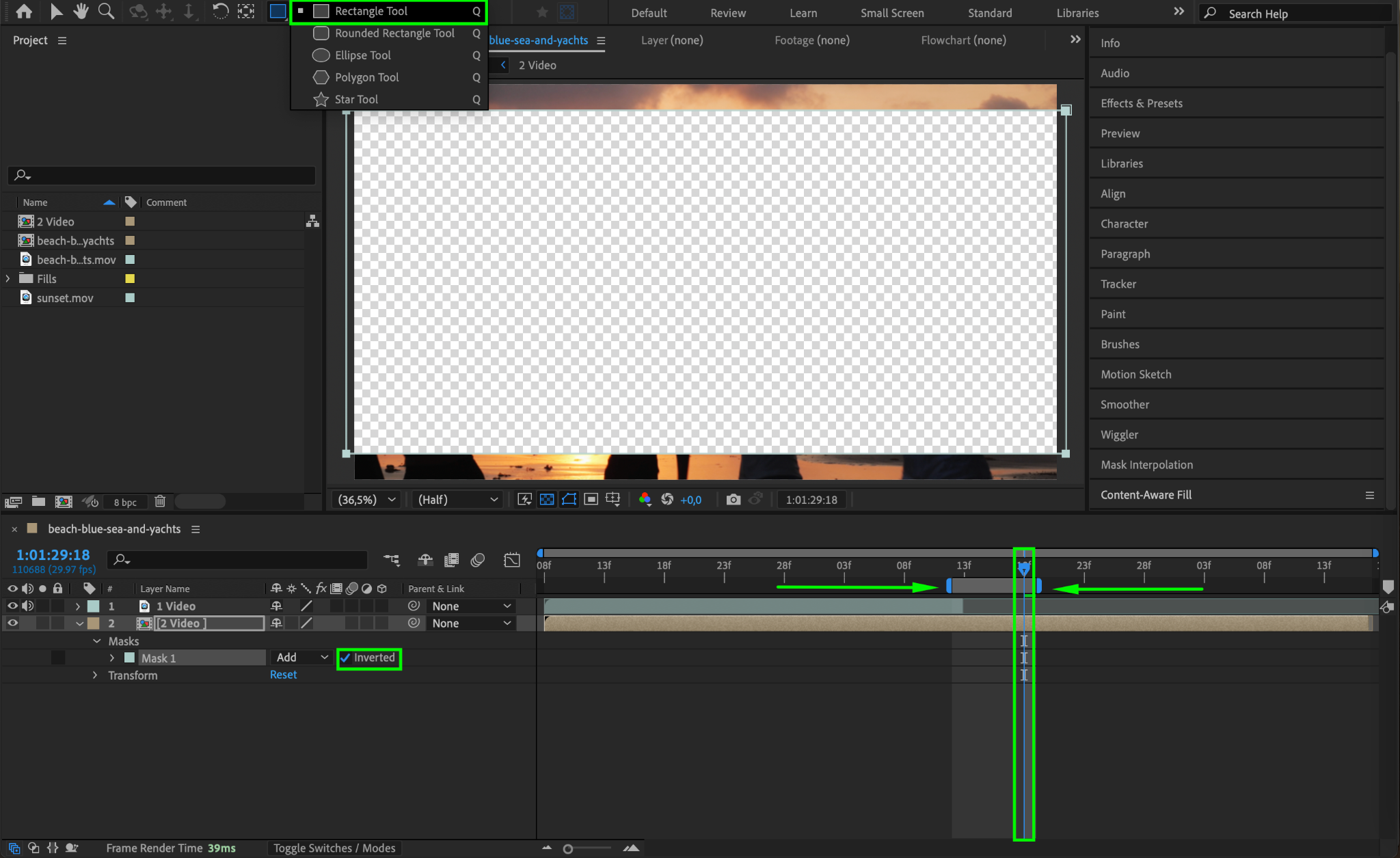Image resolution: width=1400 pixels, height=858 pixels.
Task: Click the Home icon
Action: tap(24, 11)
